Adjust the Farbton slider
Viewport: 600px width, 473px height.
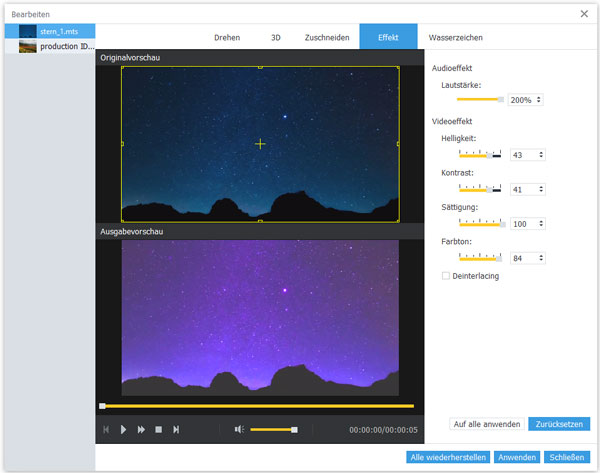tap(480, 258)
